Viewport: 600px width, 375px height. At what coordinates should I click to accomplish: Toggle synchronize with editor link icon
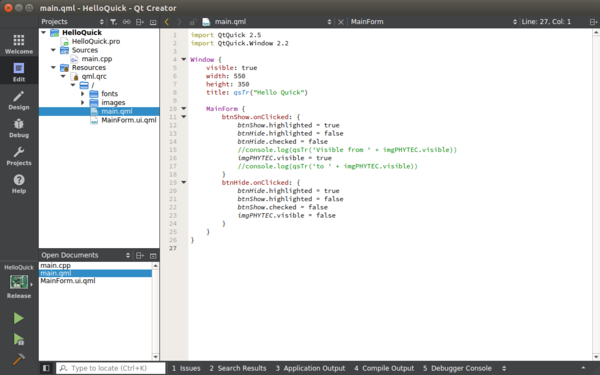[126, 22]
